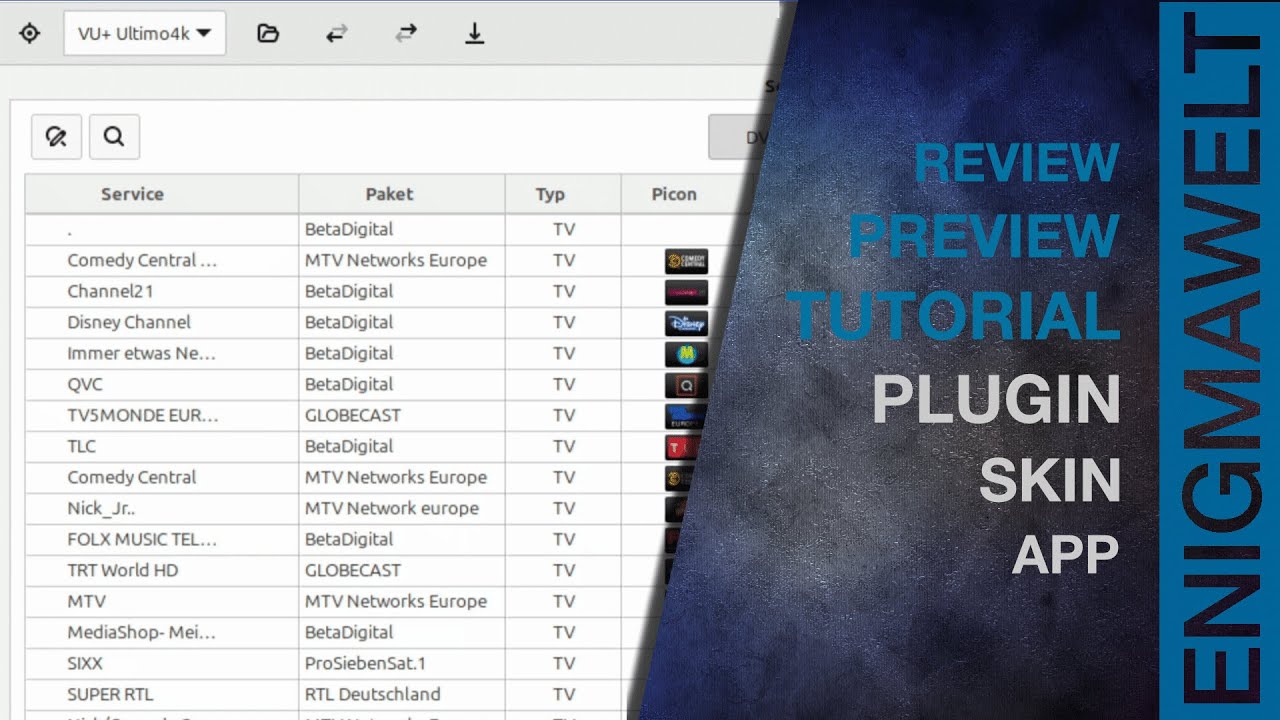This screenshot has width=1280, height=720.
Task: Select the 'SUPER RTL' service name
Action: coord(110,694)
